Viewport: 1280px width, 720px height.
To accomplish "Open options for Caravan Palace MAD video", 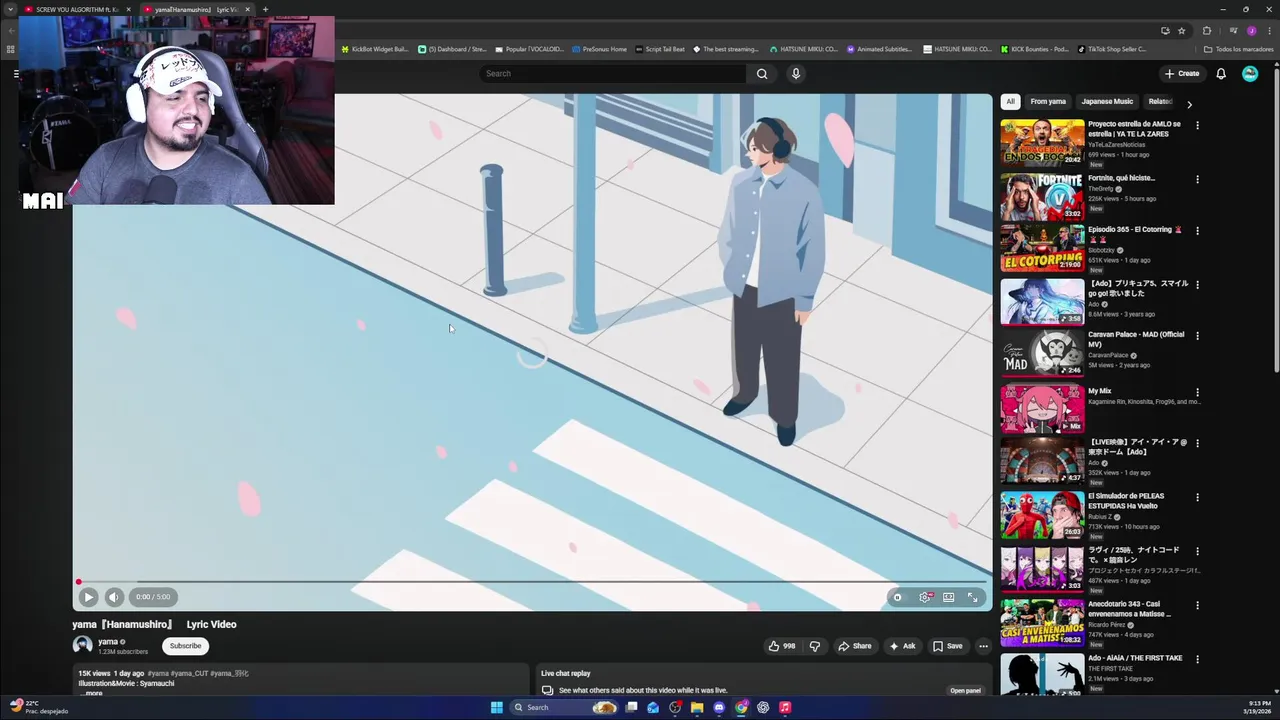I will (1197, 336).
